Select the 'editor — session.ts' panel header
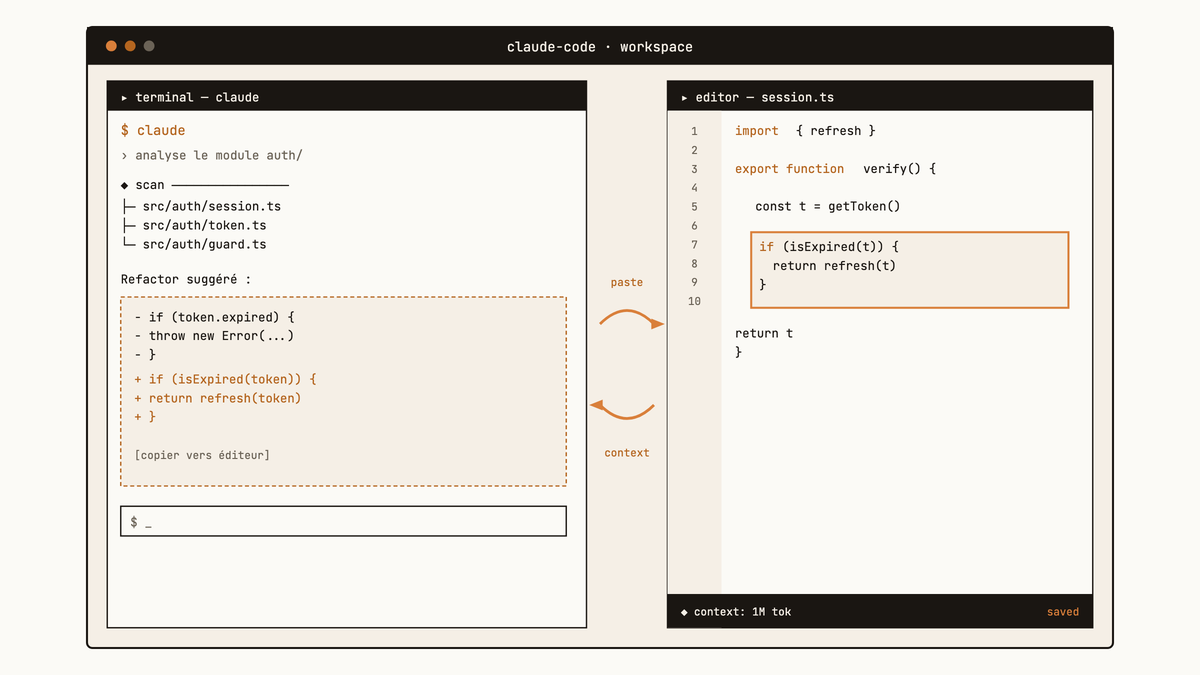The image size is (1200, 675). click(x=880, y=97)
